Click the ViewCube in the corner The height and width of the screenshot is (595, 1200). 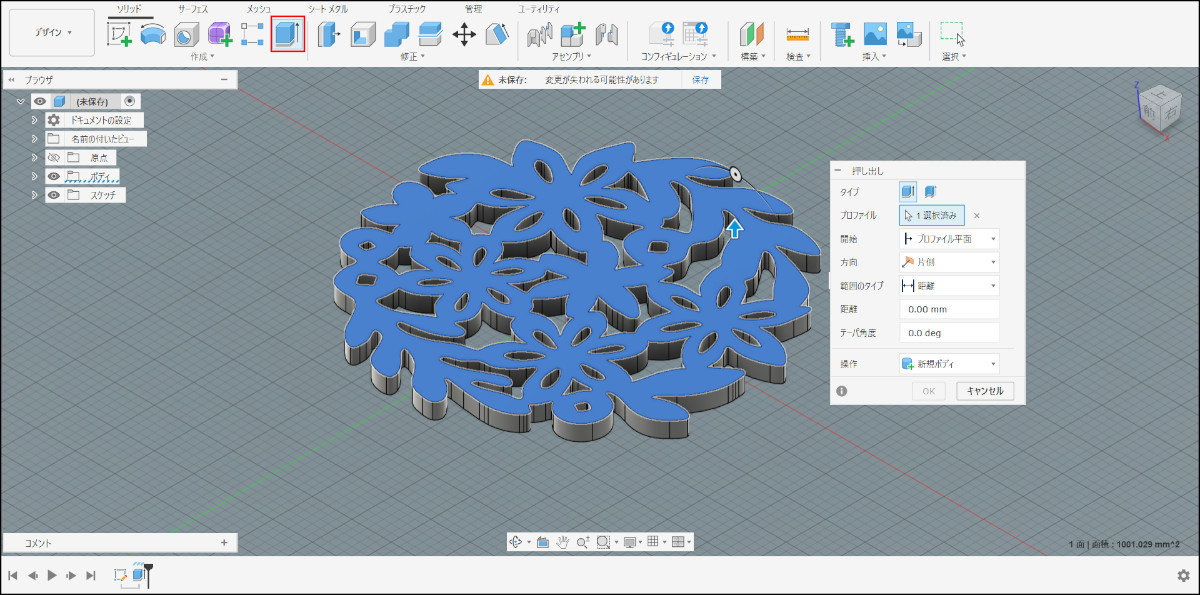click(x=1162, y=106)
